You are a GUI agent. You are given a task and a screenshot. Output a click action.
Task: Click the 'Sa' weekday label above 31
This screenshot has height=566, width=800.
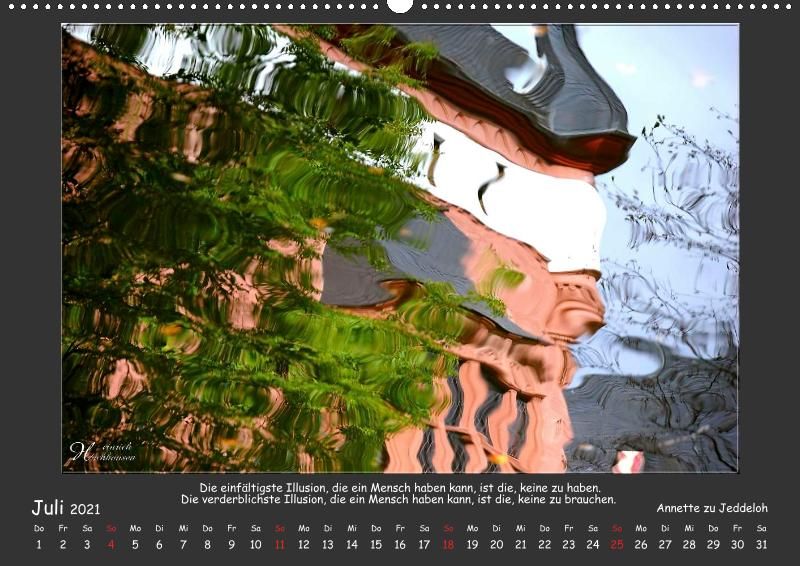(x=761, y=528)
